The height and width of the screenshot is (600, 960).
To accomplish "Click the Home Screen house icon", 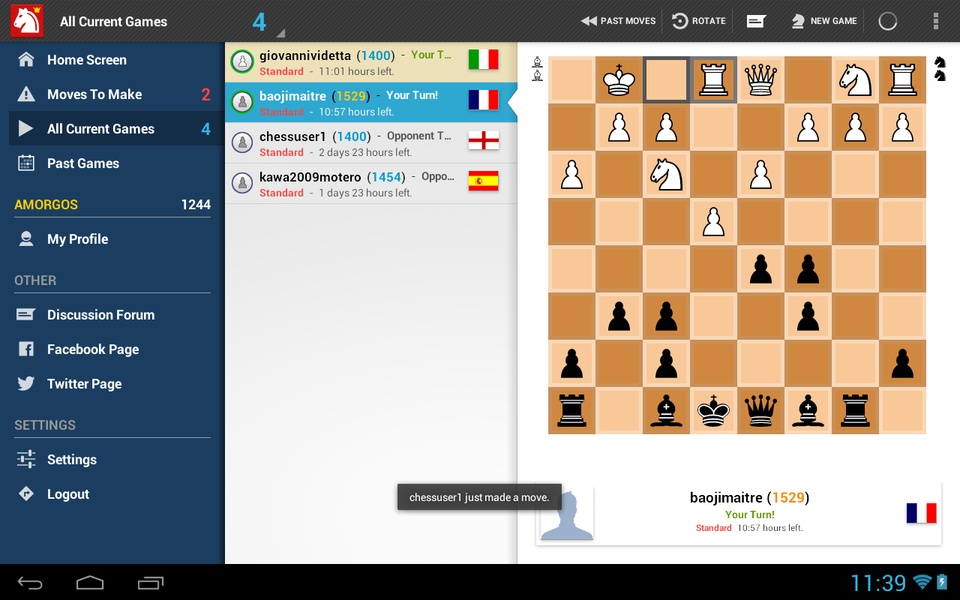I will [x=26, y=59].
